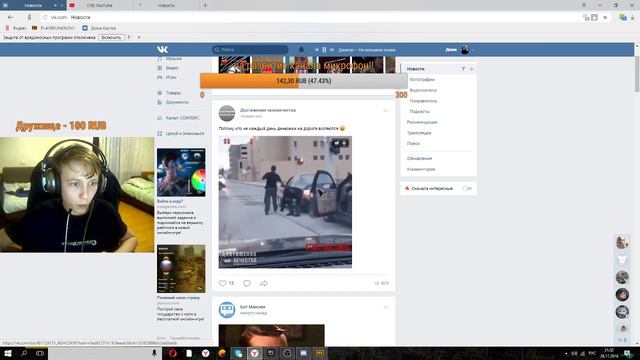
Task: Click the plus icon next to Новости
Action: point(471,69)
